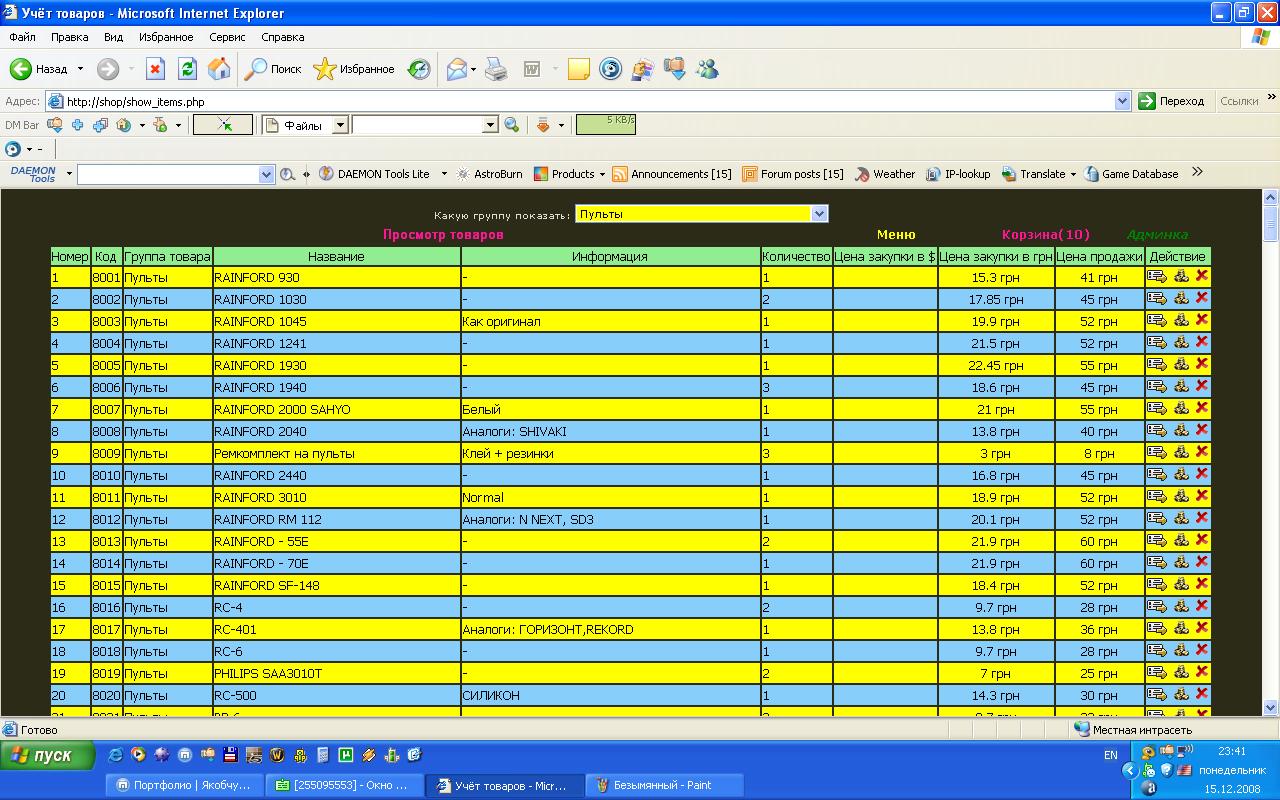This screenshot has height=800, width=1280.
Task: Click the gold coins icon for RAINFORD 2040
Action: click(1181, 430)
